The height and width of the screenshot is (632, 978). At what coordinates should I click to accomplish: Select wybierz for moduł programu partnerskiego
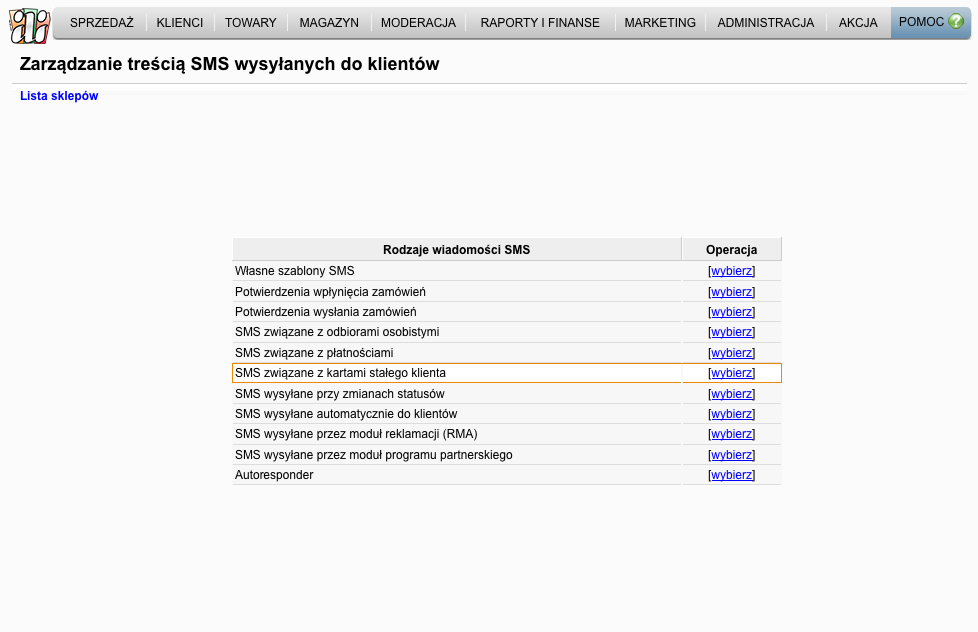732,455
